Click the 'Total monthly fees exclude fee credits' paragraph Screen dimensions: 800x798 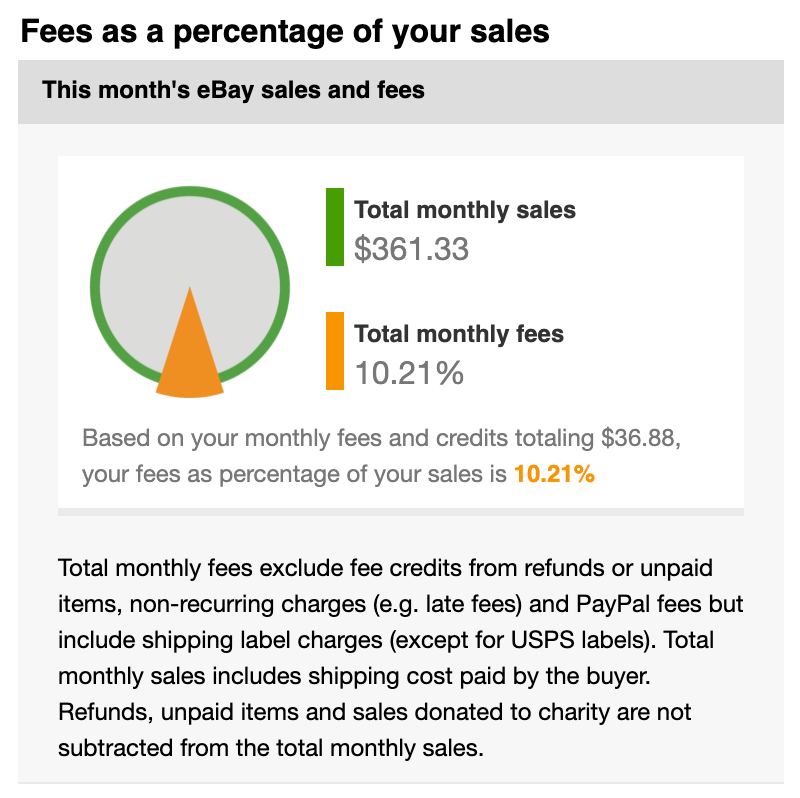[x=401, y=658]
